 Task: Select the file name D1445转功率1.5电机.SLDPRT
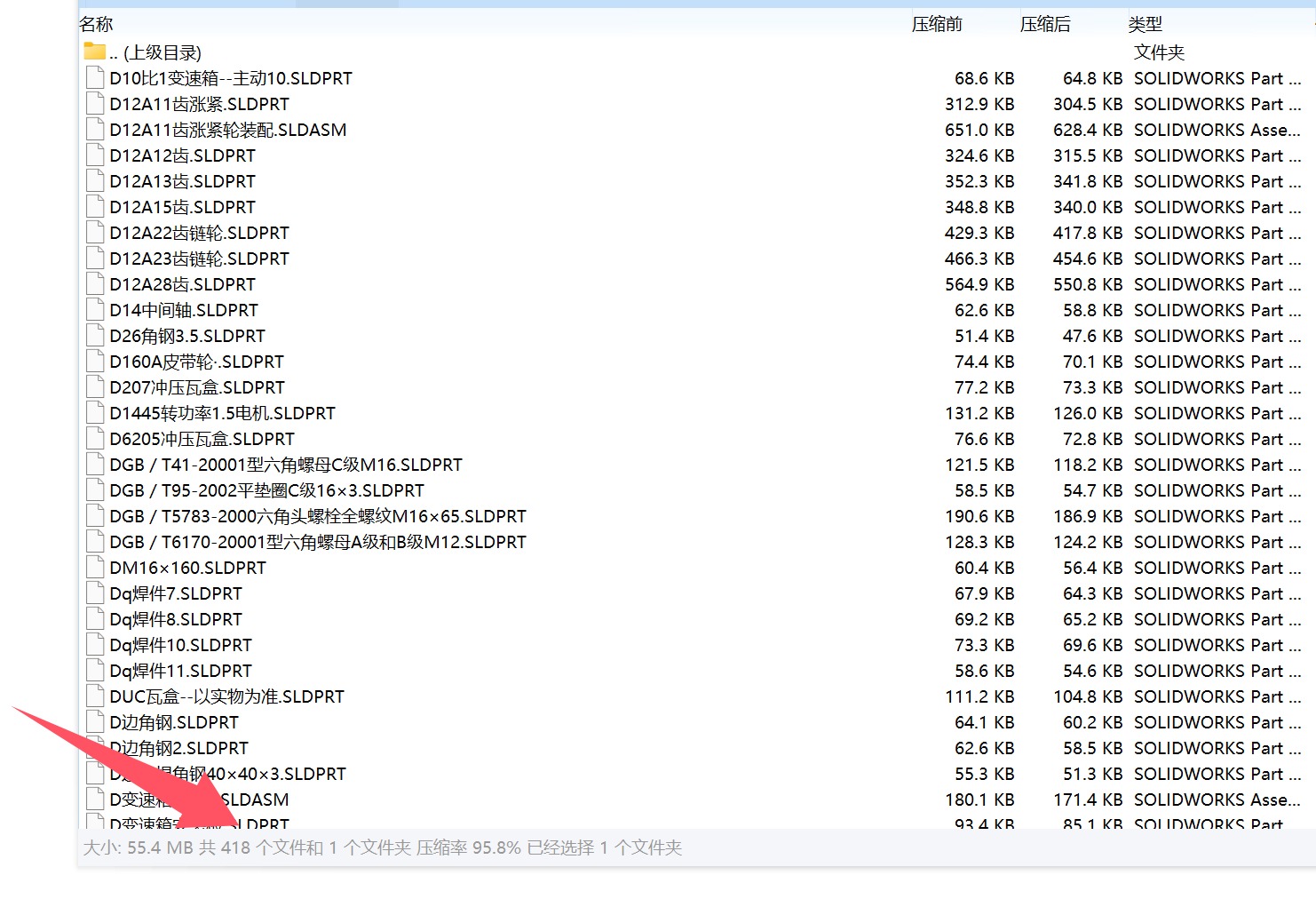223,413
